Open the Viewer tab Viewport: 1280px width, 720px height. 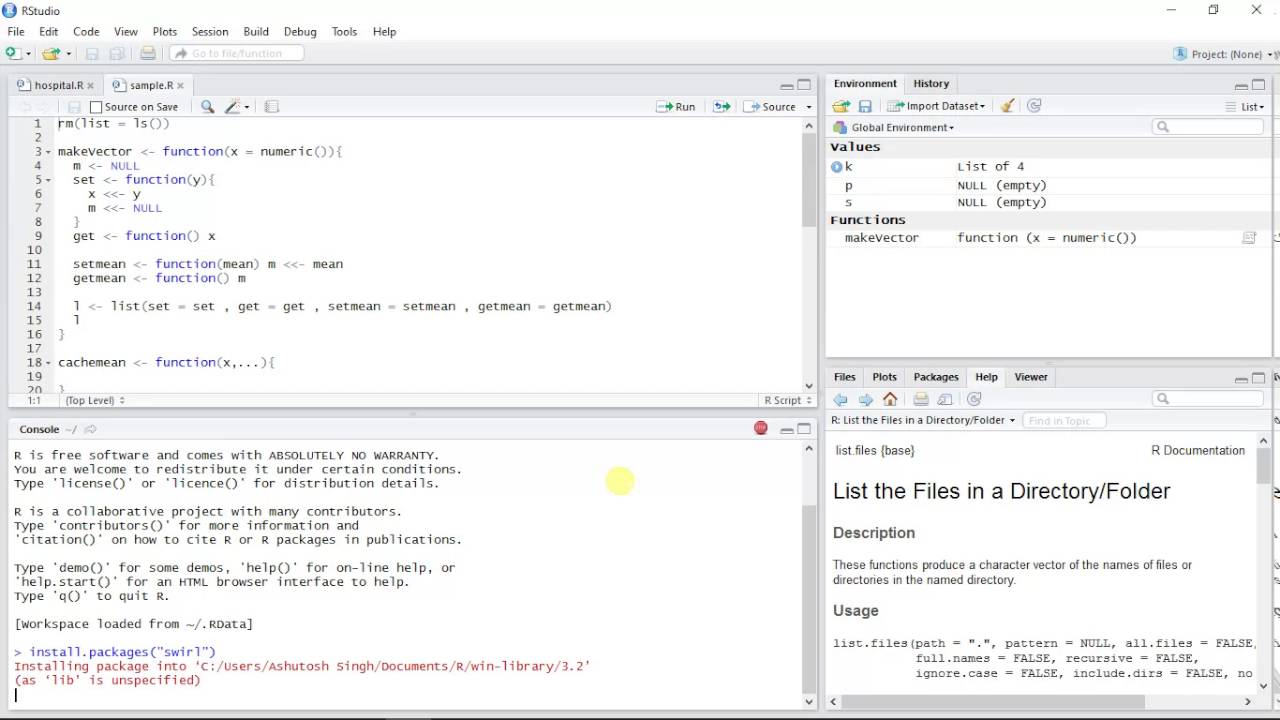(x=1031, y=377)
